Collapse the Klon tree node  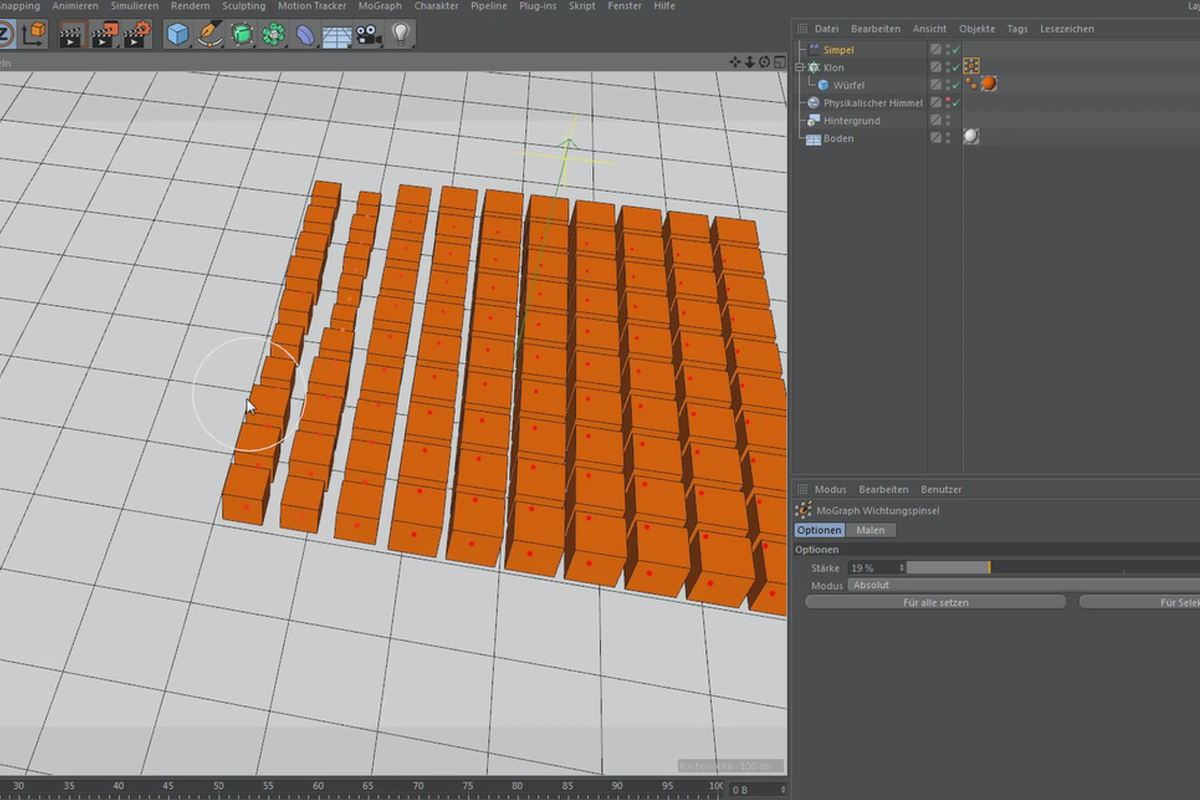pyautogui.click(x=799, y=67)
